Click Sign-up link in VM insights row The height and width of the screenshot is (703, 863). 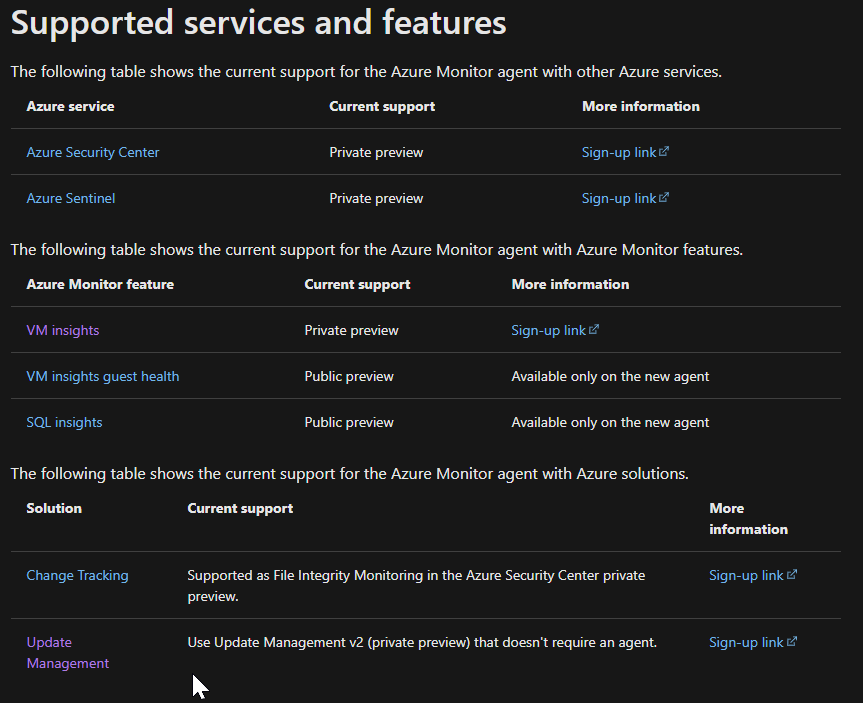(548, 329)
